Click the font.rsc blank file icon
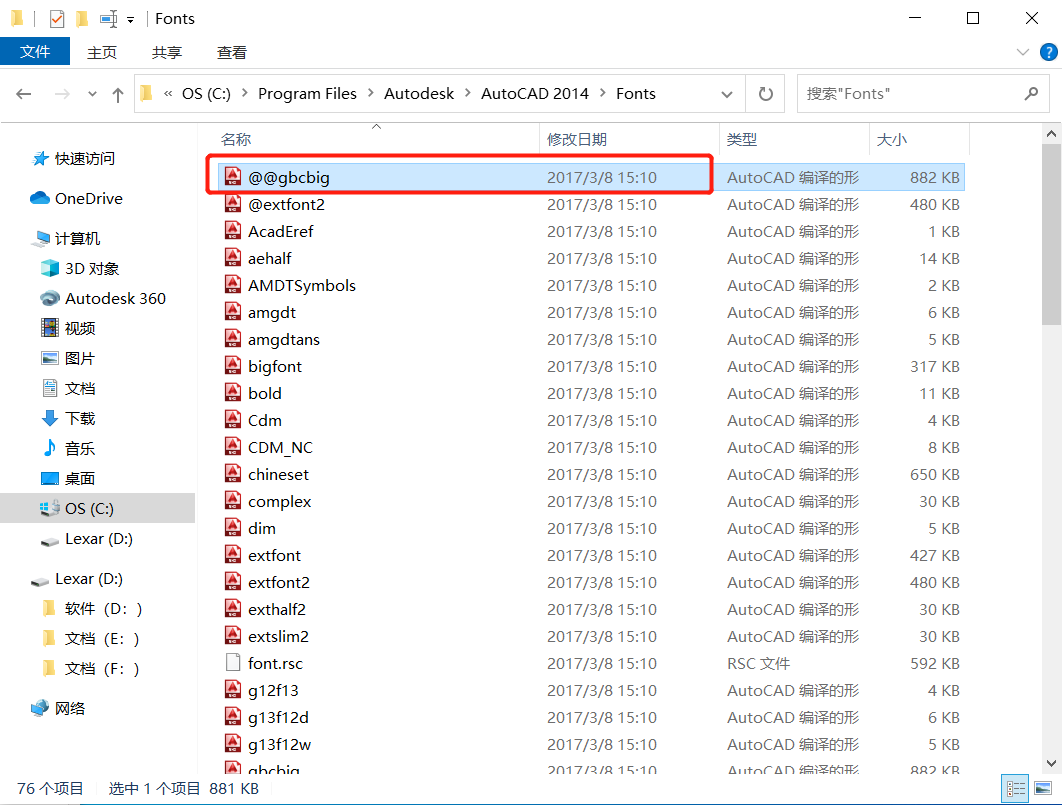 click(x=233, y=663)
